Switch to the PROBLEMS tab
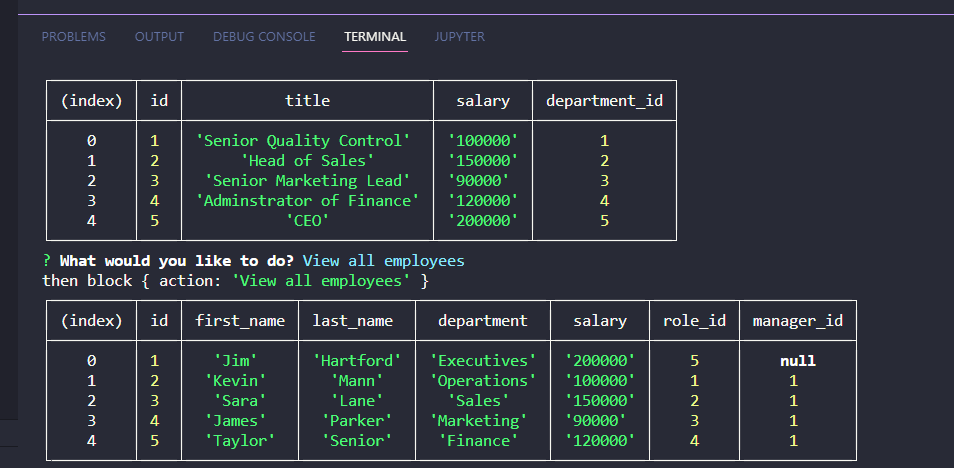Screen dimensions: 954x468 (x=74, y=37)
